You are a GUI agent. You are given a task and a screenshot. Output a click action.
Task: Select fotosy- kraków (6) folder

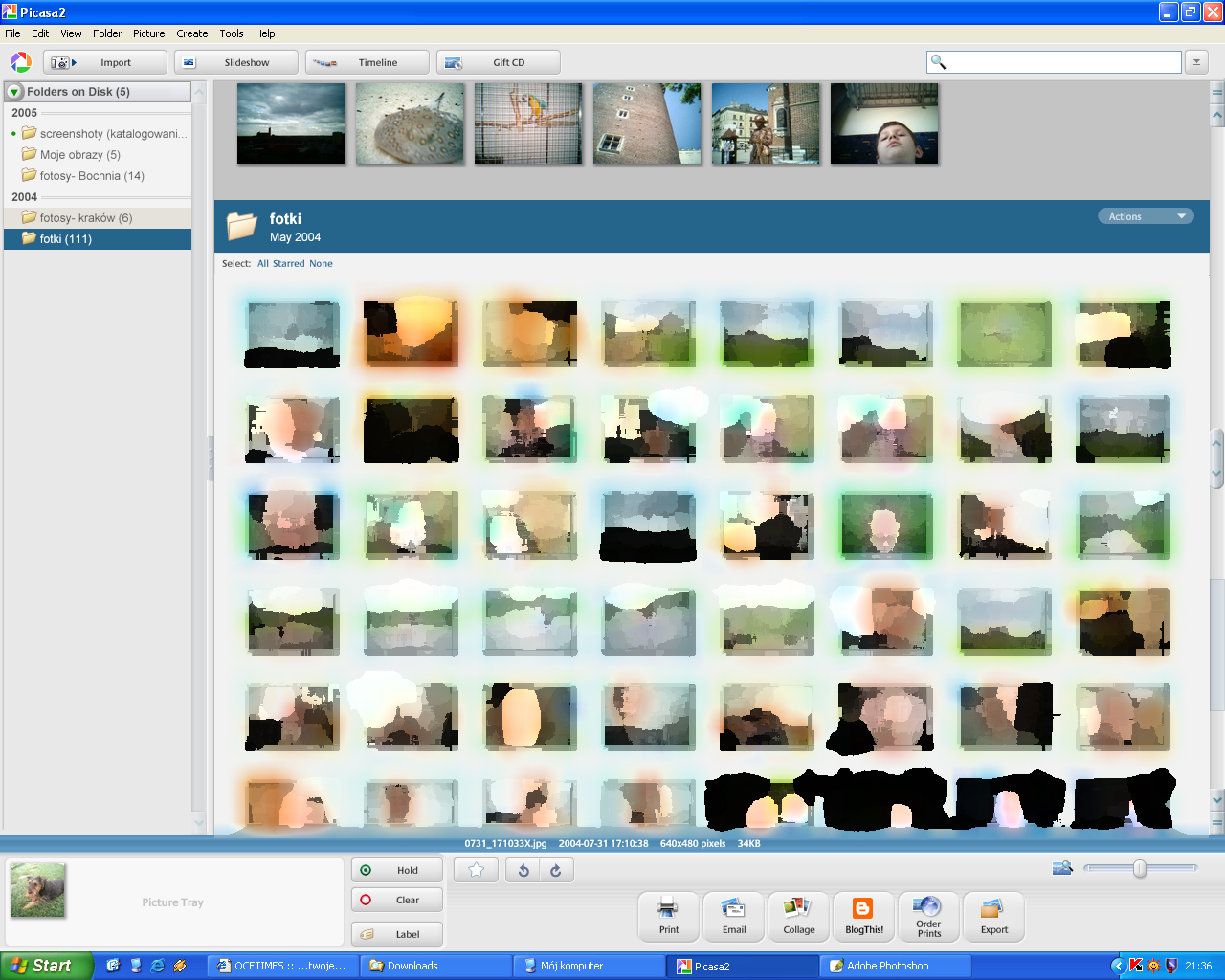(98, 218)
